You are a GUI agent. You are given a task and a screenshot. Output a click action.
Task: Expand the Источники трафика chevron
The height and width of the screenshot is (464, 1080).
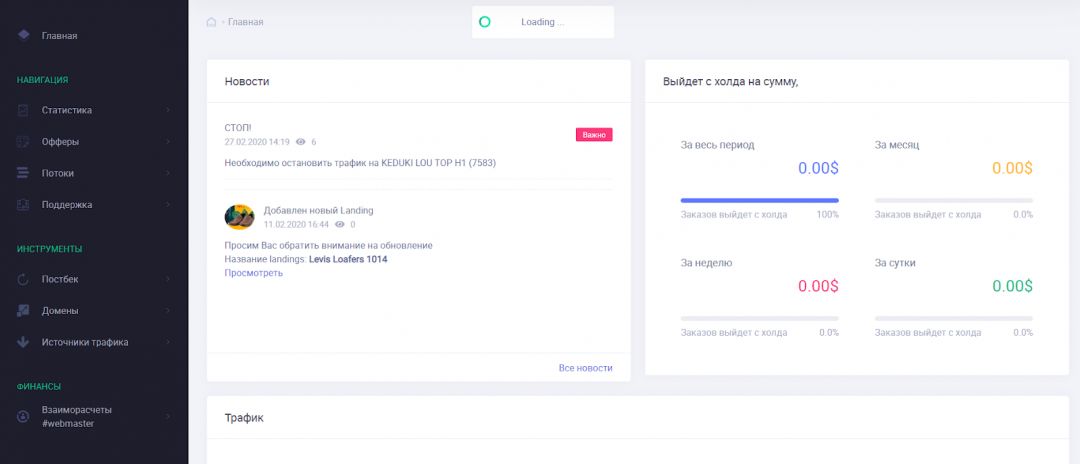coord(168,342)
